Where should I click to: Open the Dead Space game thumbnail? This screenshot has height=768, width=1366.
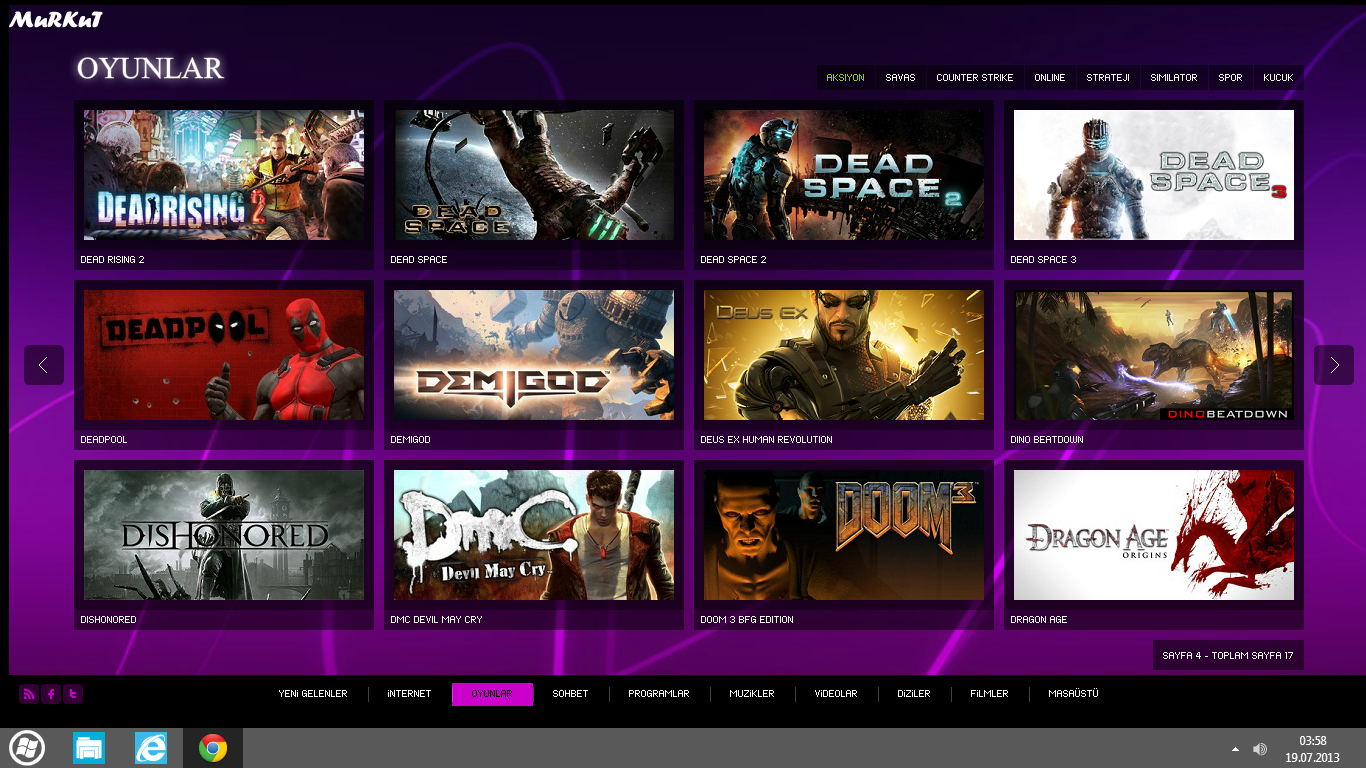coord(534,175)
